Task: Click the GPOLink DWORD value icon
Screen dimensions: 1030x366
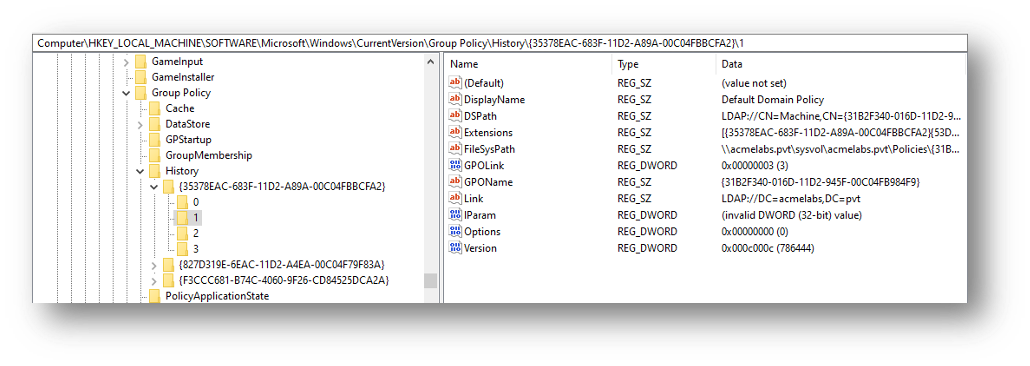Action: 455,165
